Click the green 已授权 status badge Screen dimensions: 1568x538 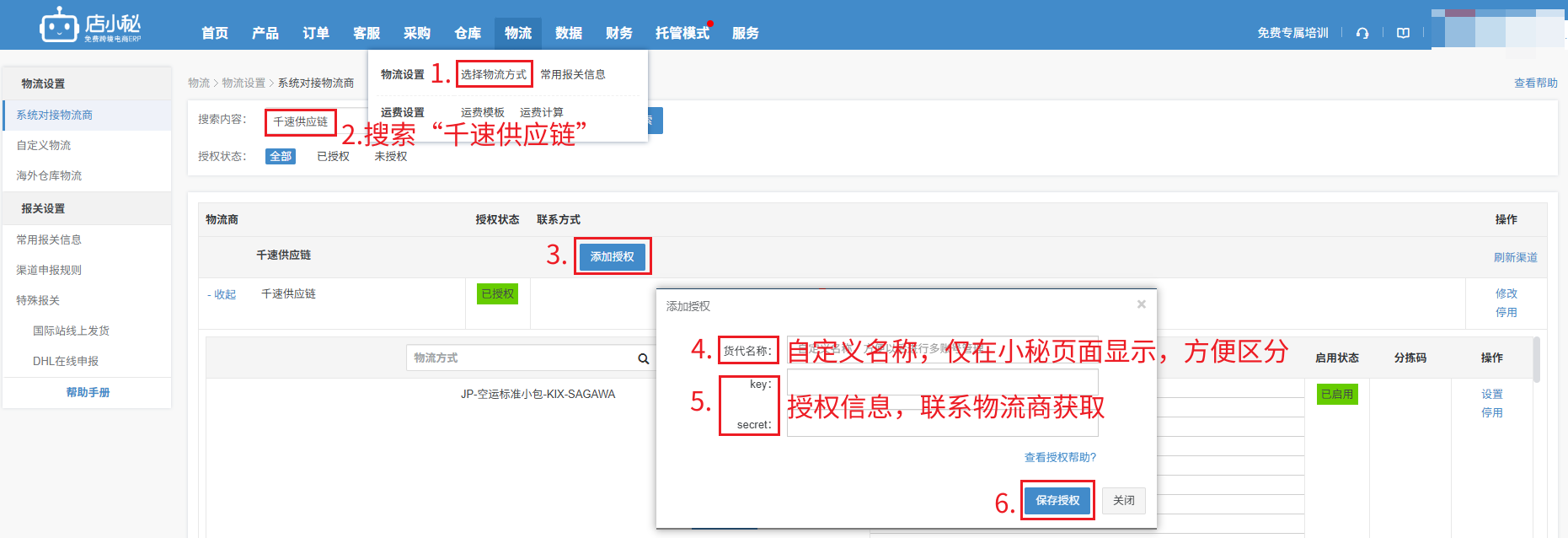[x=498, y=293]
